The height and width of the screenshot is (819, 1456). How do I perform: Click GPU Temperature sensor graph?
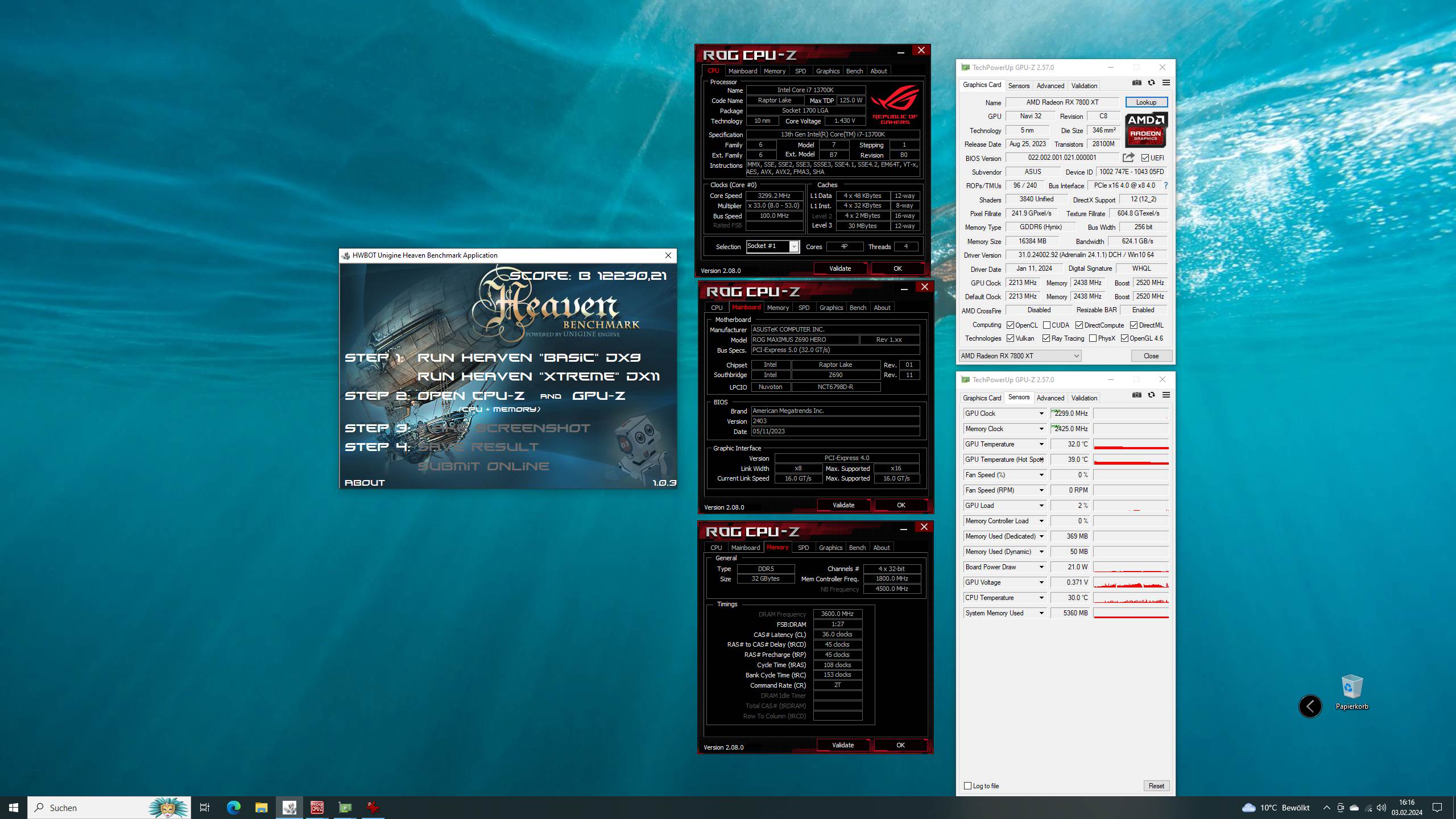[1131, 444]
